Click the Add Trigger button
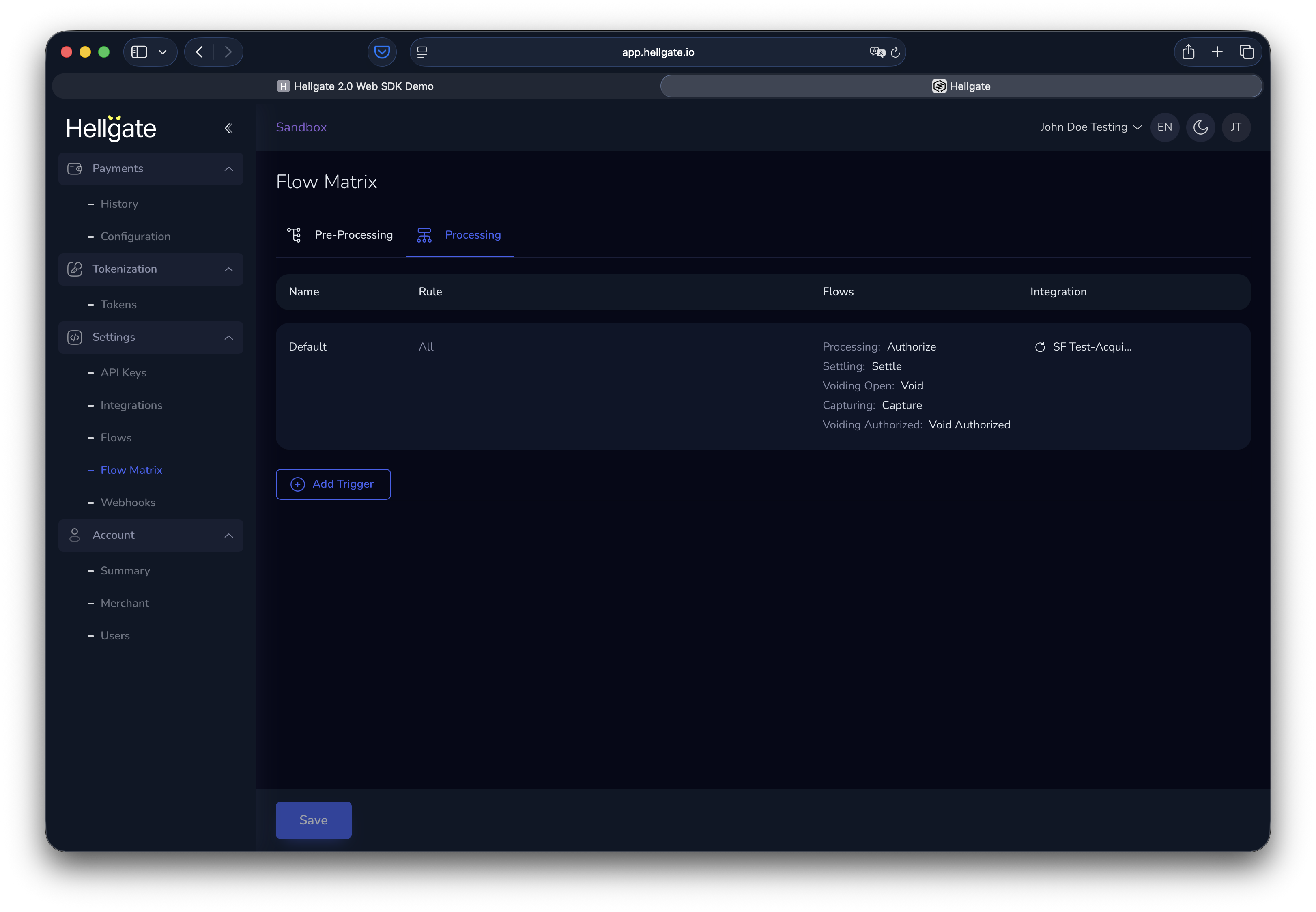This screenshot has width=1316, height=912. click(333, 484)
